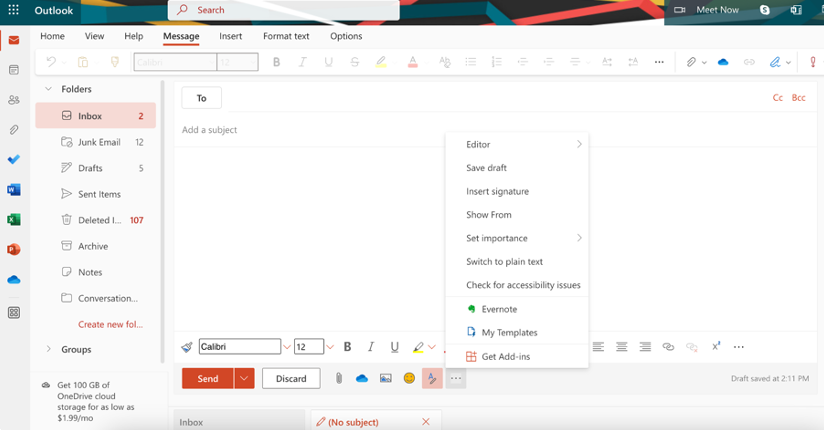Select Insert signature from the menu
Screen dimensions: 824x430
[497, 191]
